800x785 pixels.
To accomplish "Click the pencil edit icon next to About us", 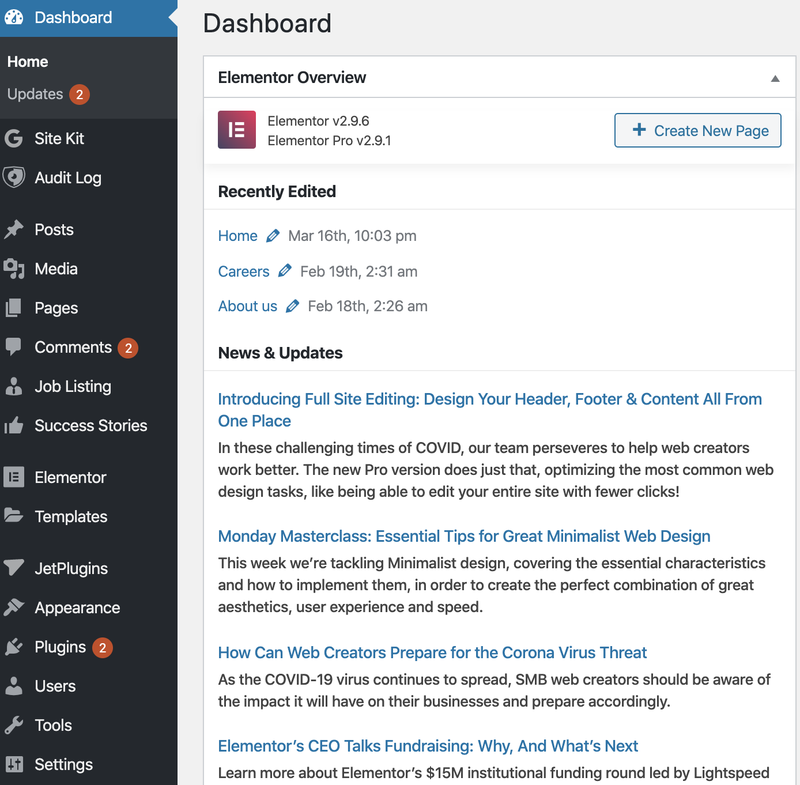I will coord(292,306).
